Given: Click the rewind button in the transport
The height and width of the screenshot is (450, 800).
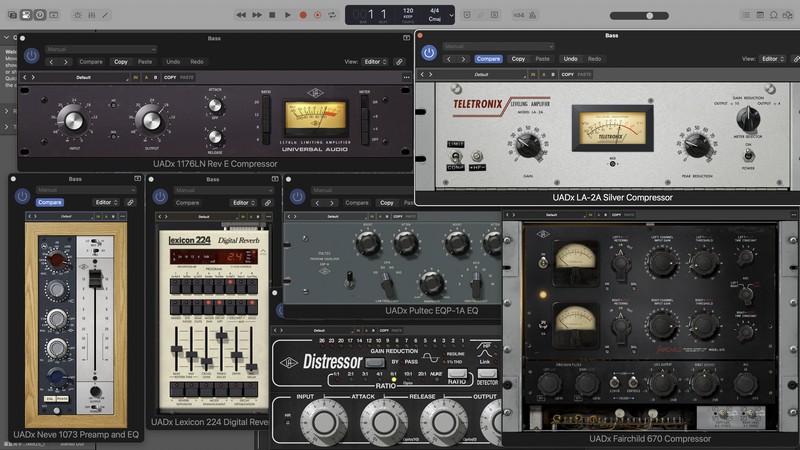Looking at the screenshot, I should [243, 15].
